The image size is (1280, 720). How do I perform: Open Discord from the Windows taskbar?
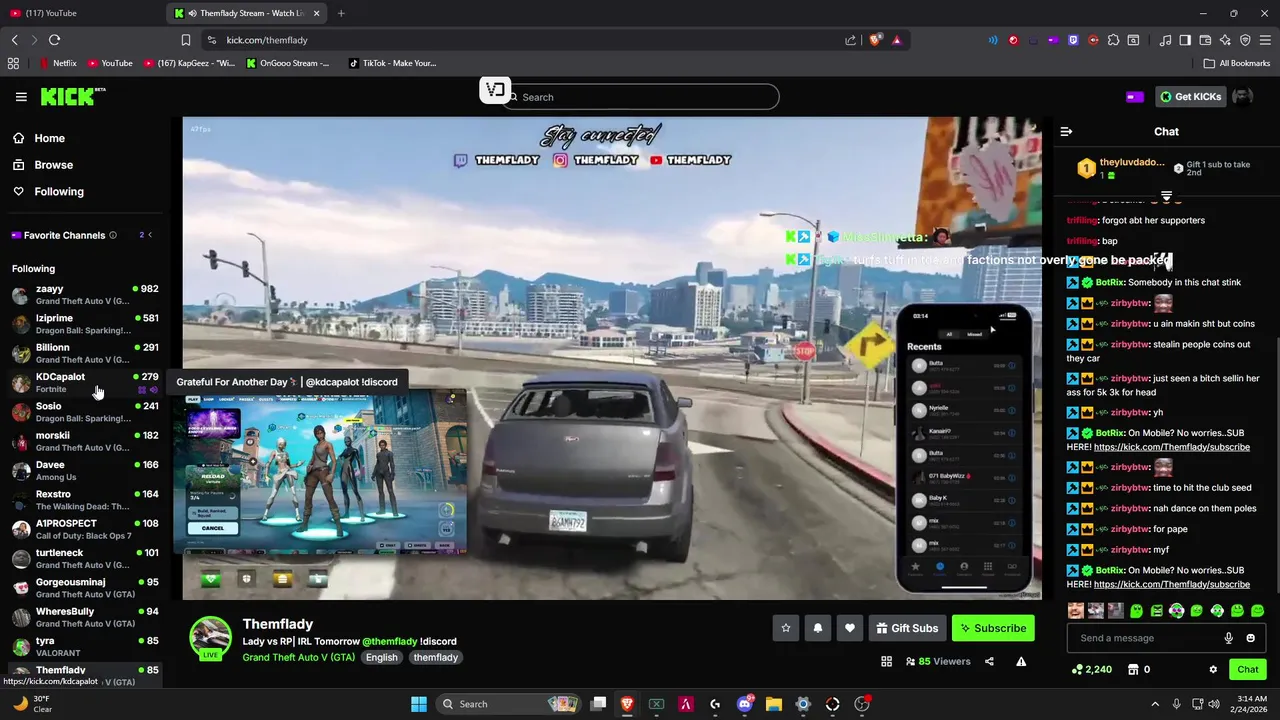(x=744, y=704)
